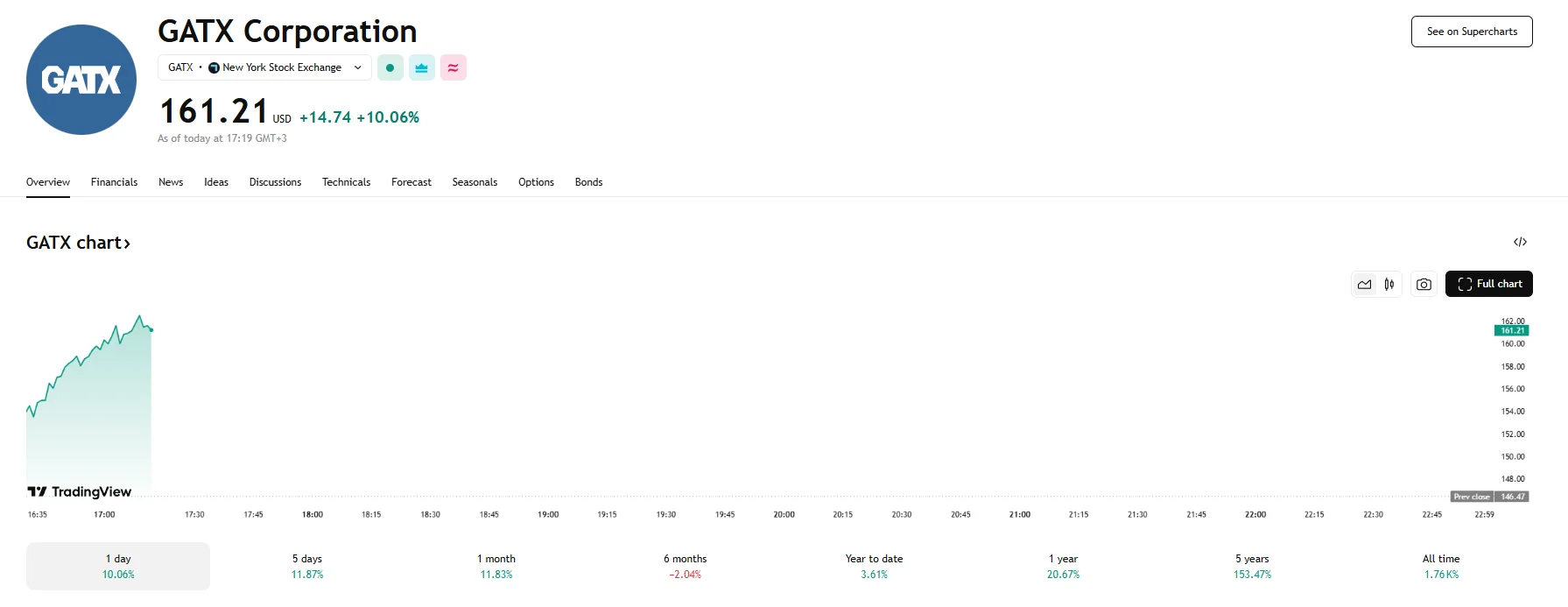Open the GATX exchange selector dropdown

[x=264, y=67]
